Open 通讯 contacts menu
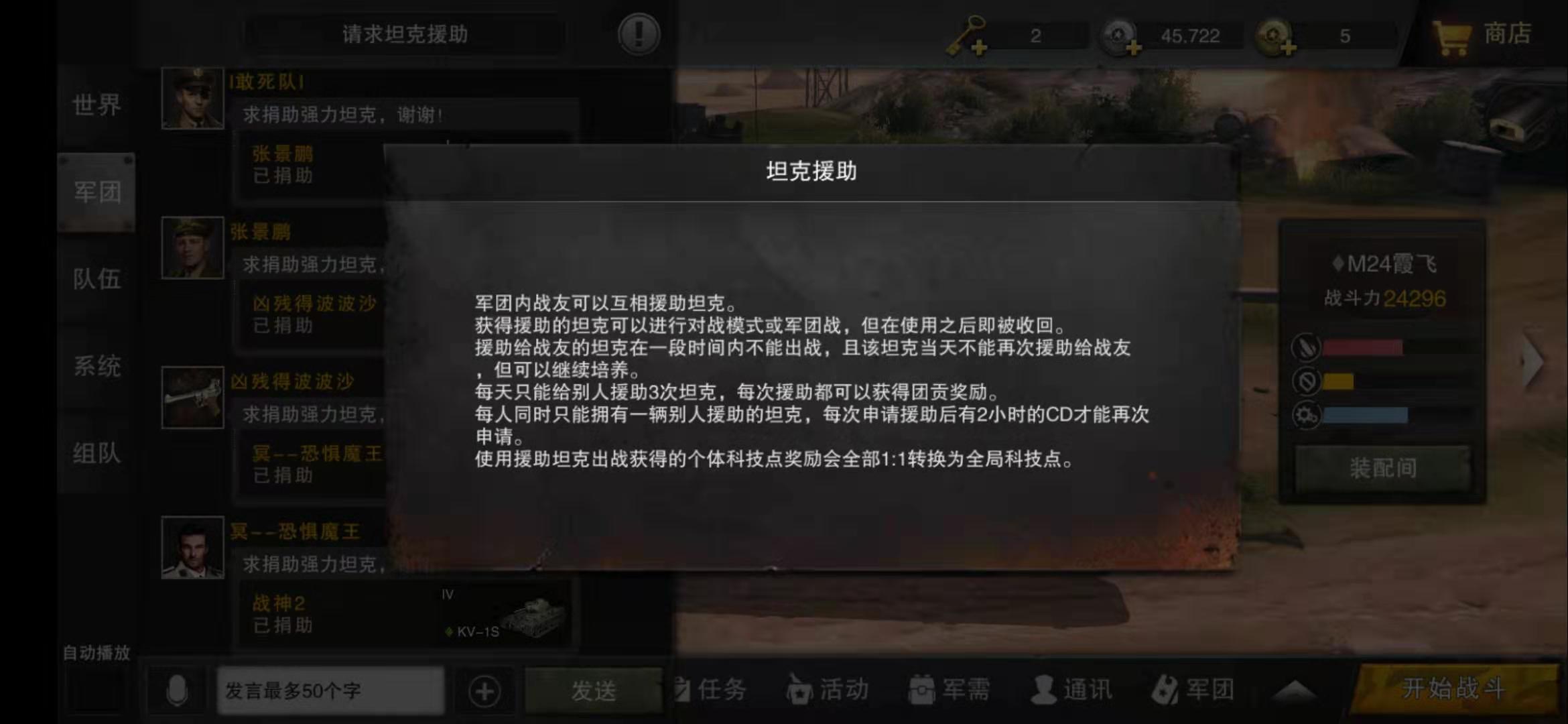 (x=1070, y=689)
